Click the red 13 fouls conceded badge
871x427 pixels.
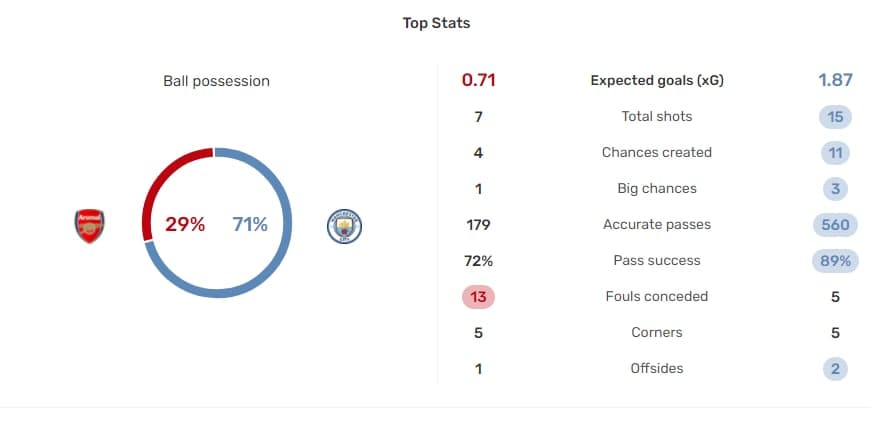(x=478, y=297)
